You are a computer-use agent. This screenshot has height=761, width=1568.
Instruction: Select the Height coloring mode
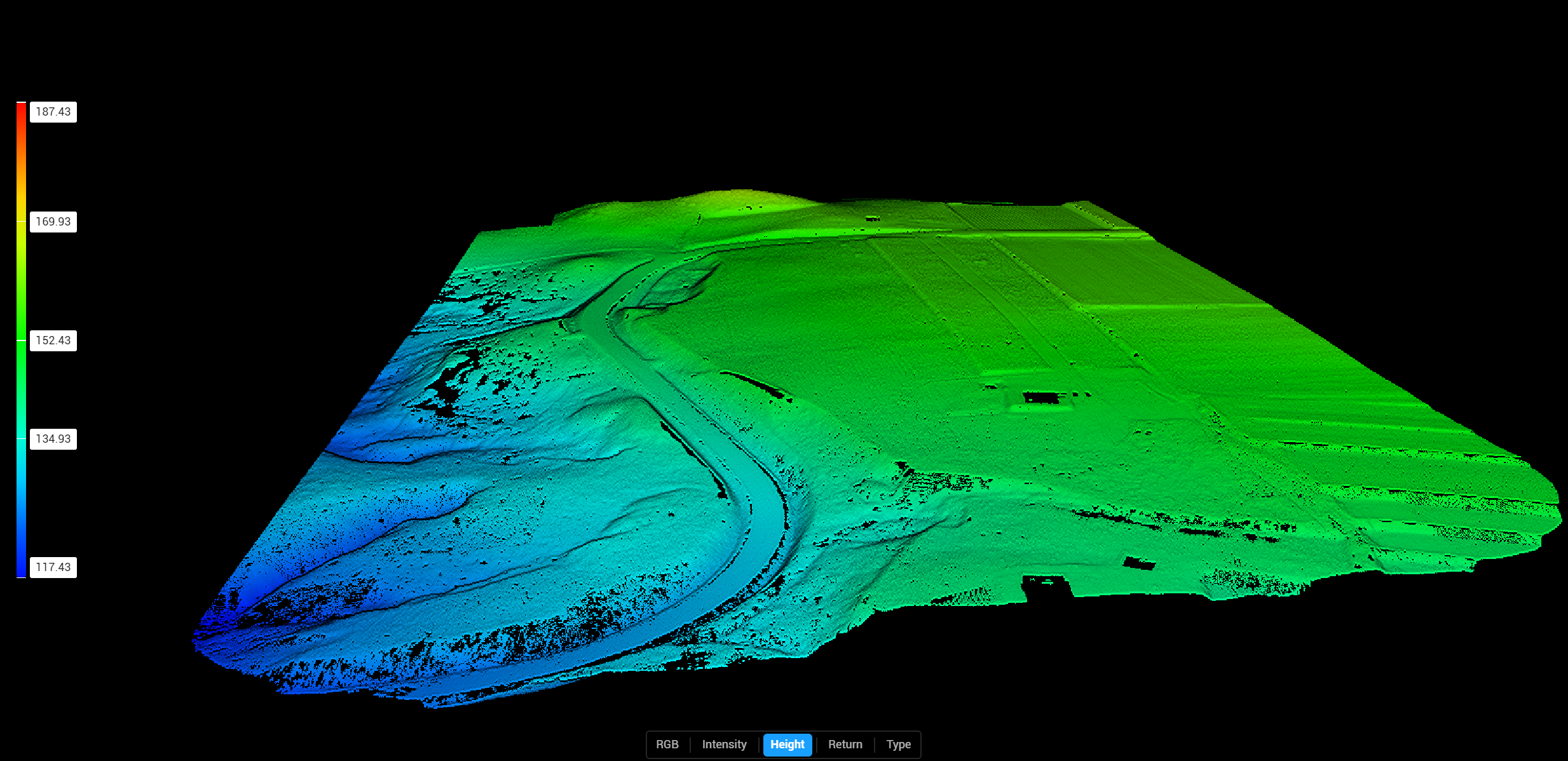787,744
